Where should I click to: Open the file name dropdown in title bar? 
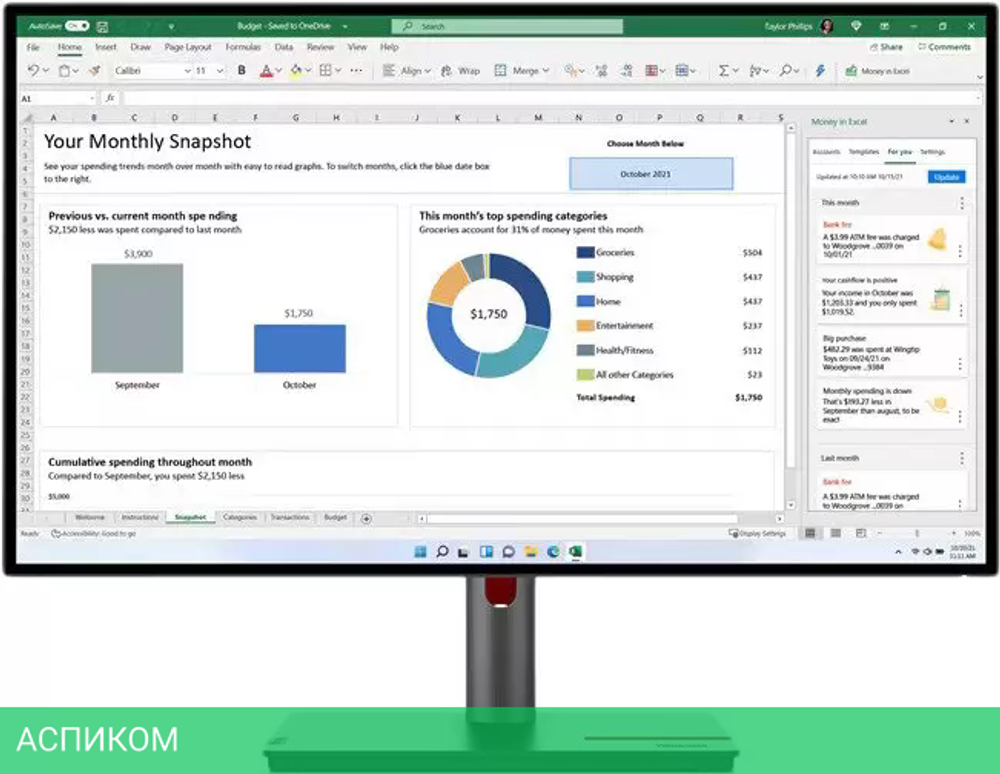click(x=345, y=27)
